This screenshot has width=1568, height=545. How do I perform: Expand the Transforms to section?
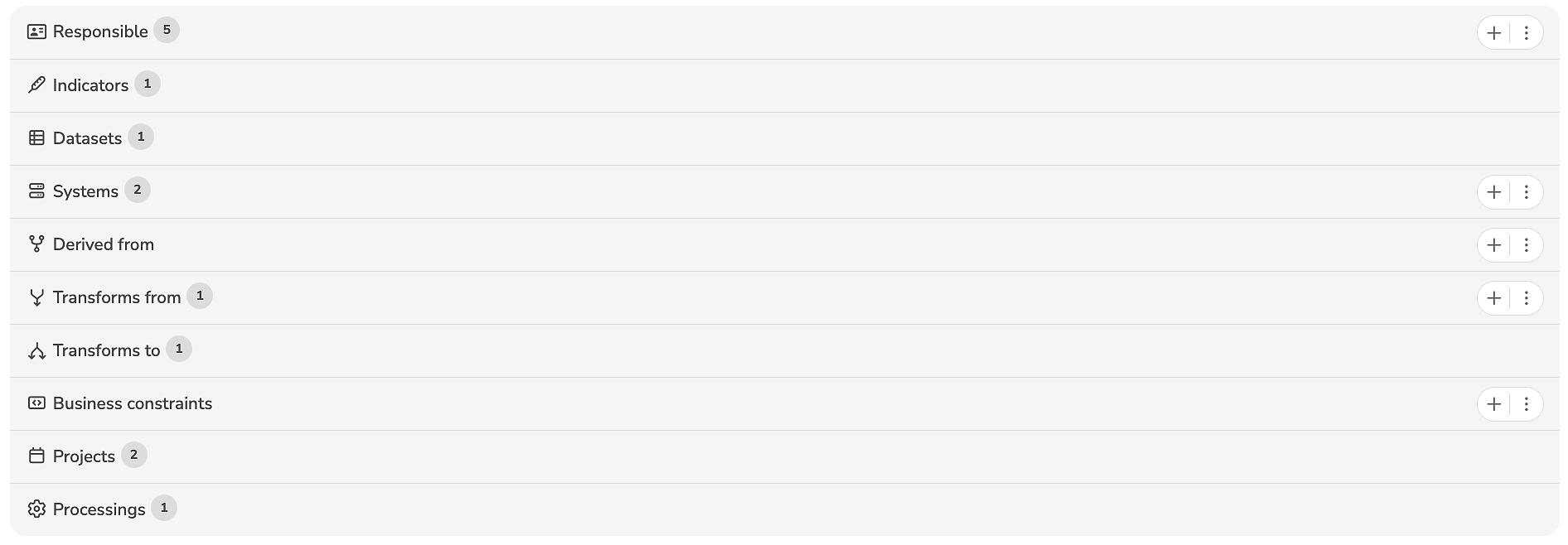tap(106, 350)
